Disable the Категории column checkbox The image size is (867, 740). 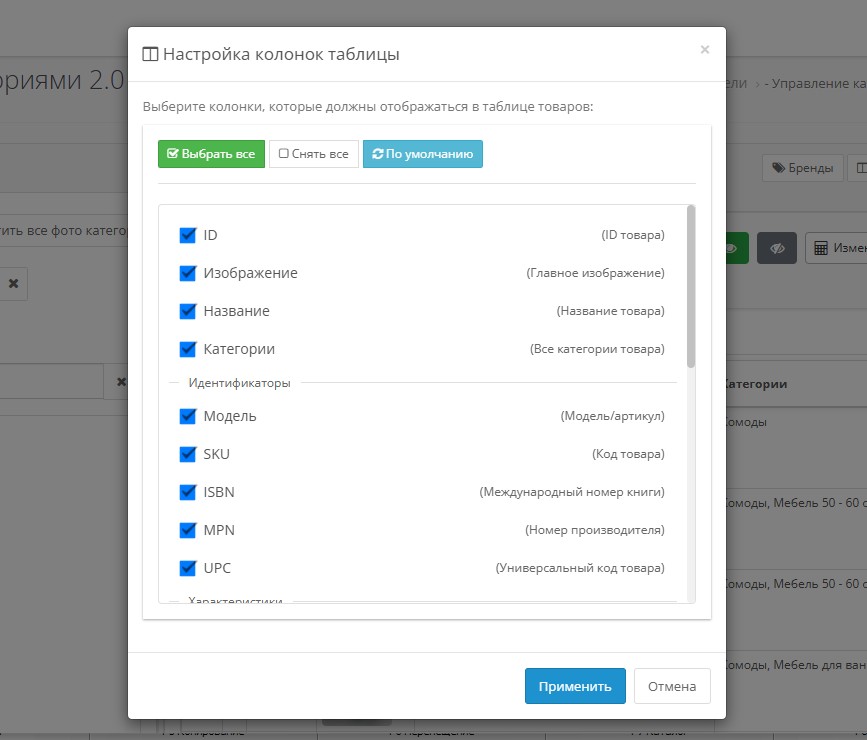(187, 349)
